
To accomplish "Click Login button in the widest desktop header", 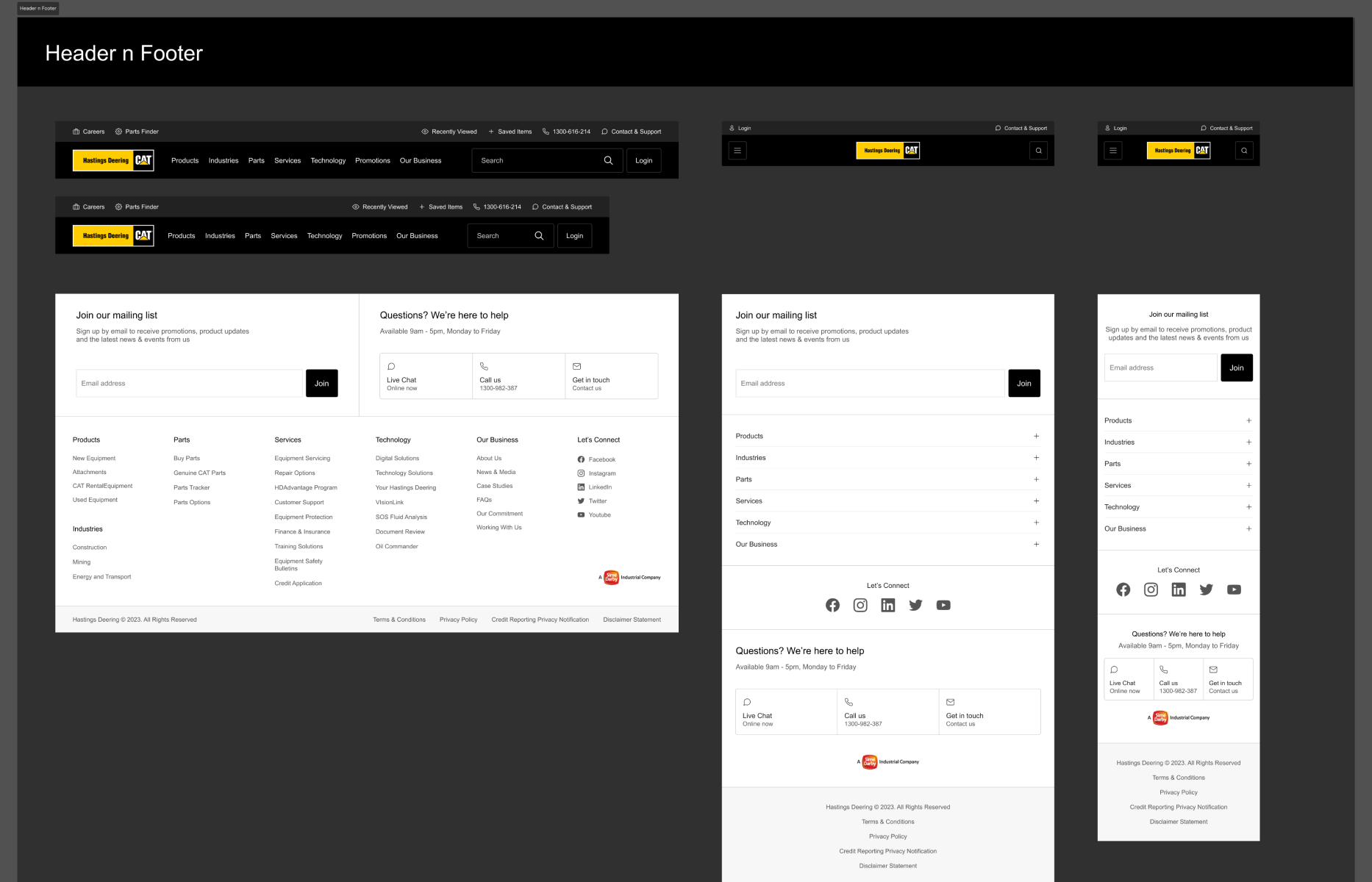I will click(643, 160).
